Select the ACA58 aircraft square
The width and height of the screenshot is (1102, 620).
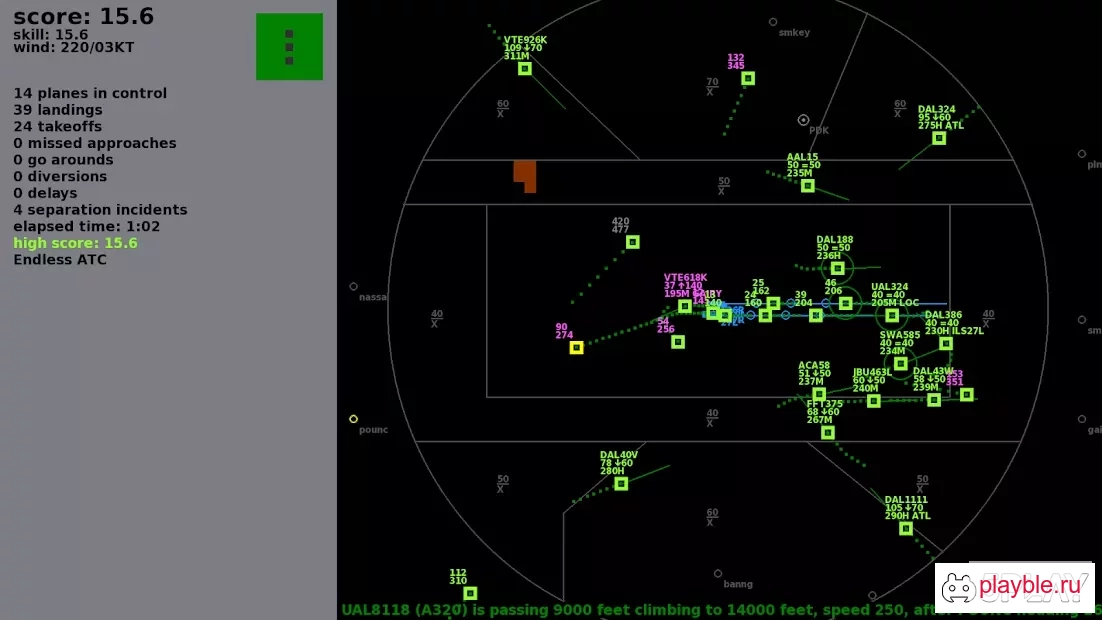(x=819, y=395)
